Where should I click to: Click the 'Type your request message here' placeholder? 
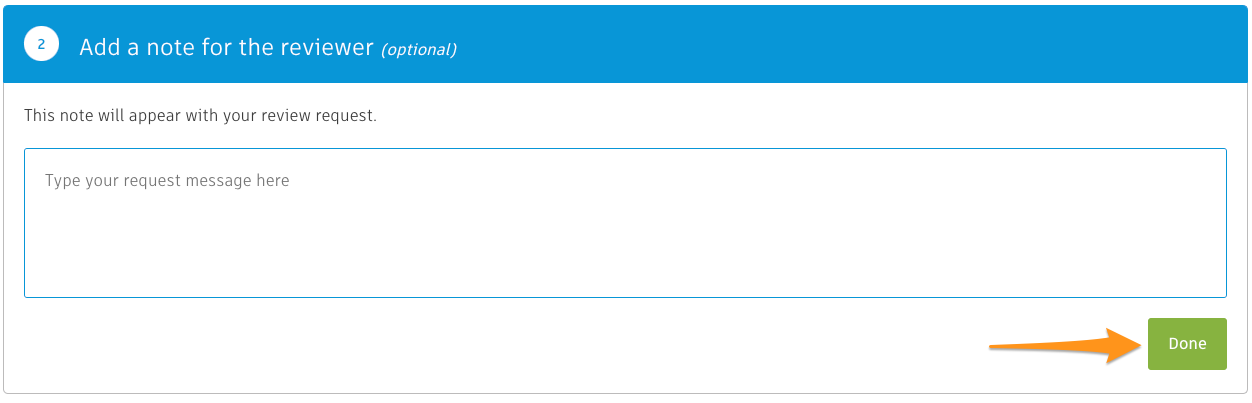click(167, 181)
